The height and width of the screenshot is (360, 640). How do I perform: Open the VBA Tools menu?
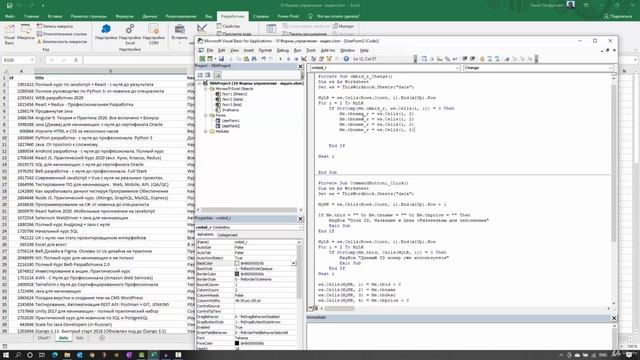tap(311, 50)
